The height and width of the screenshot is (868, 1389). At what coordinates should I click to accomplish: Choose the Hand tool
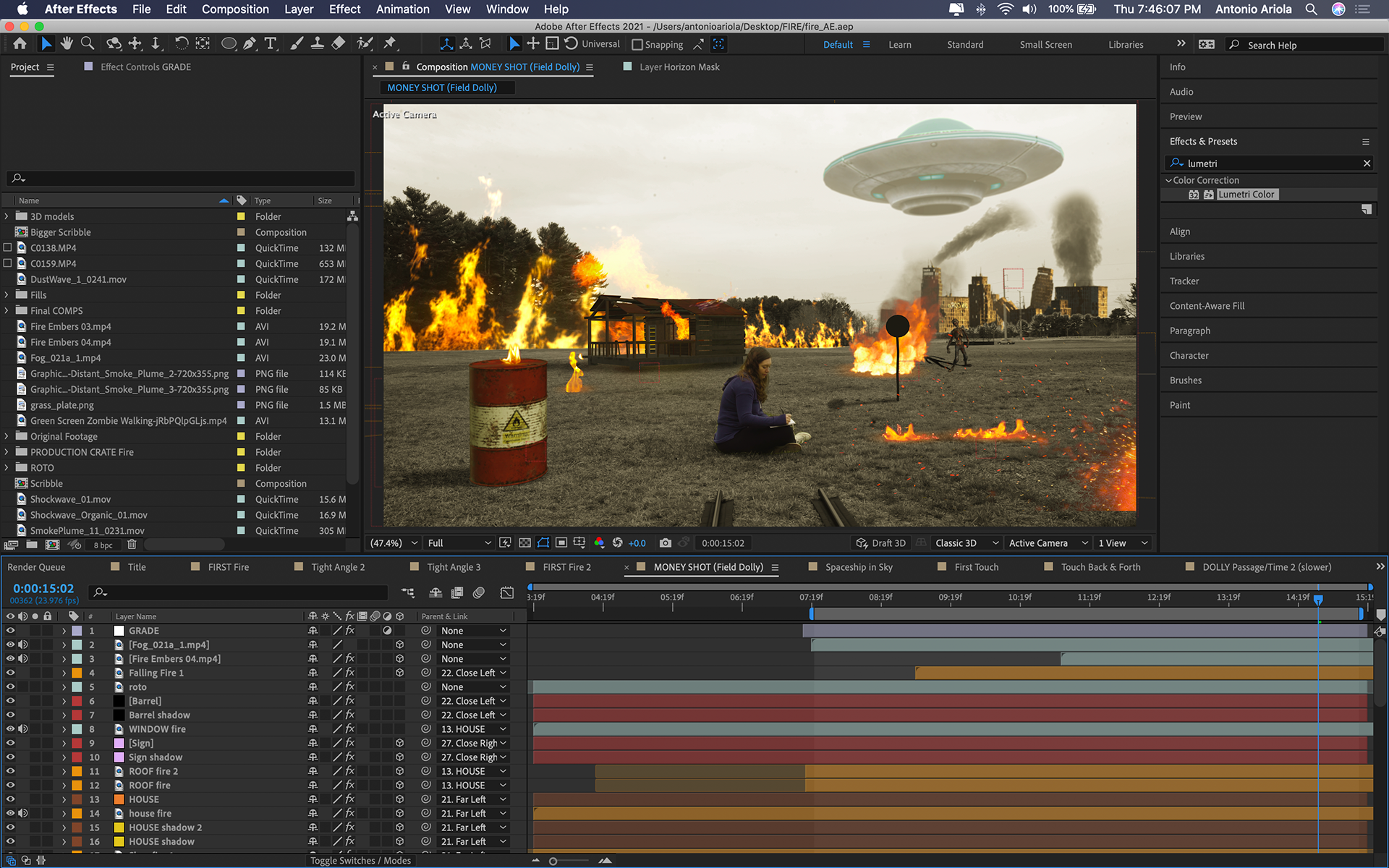67,44
